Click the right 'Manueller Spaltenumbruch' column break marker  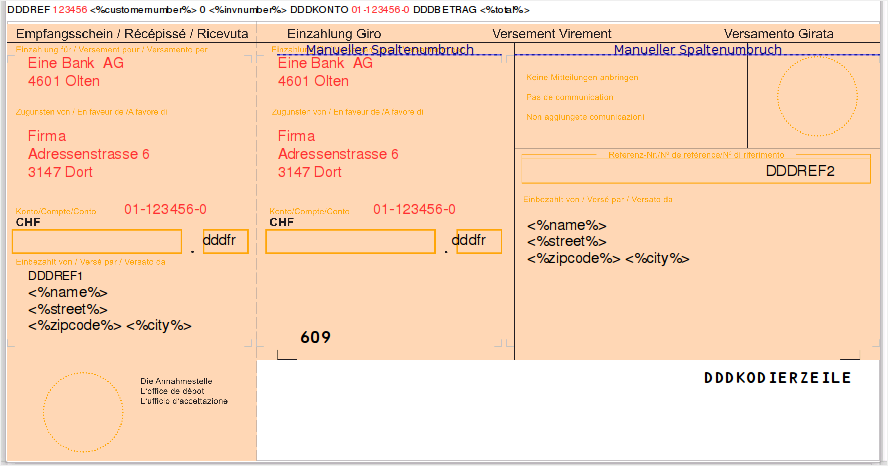[x=697, y=50]
